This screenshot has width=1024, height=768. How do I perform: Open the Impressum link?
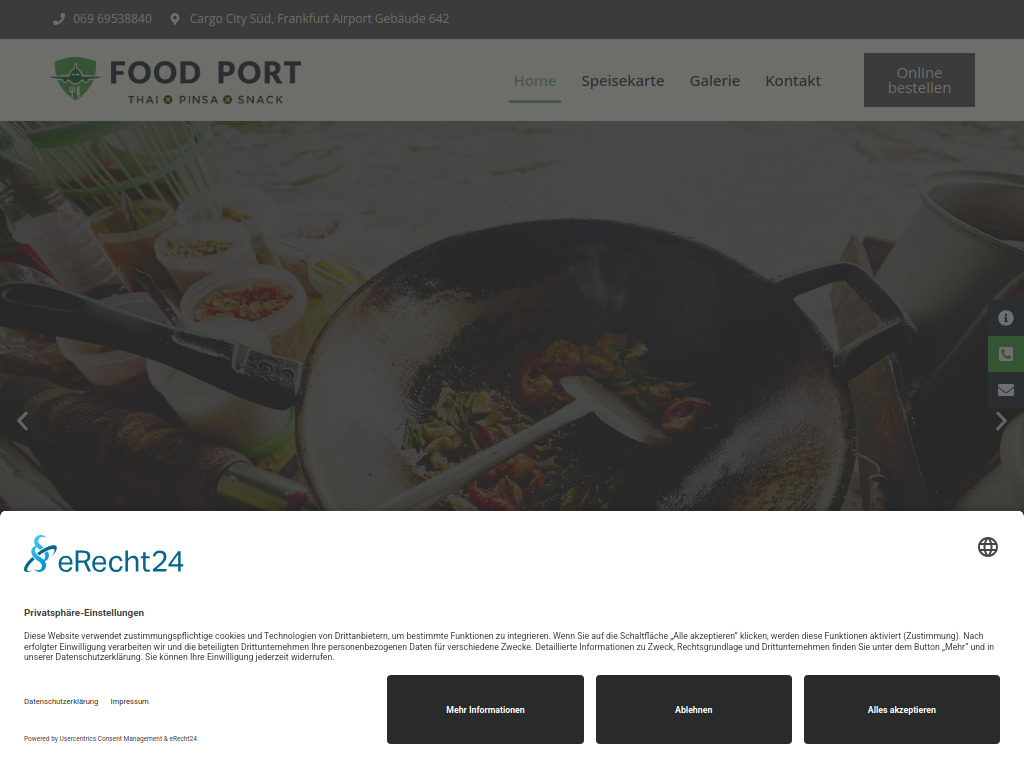click(129, 701)
